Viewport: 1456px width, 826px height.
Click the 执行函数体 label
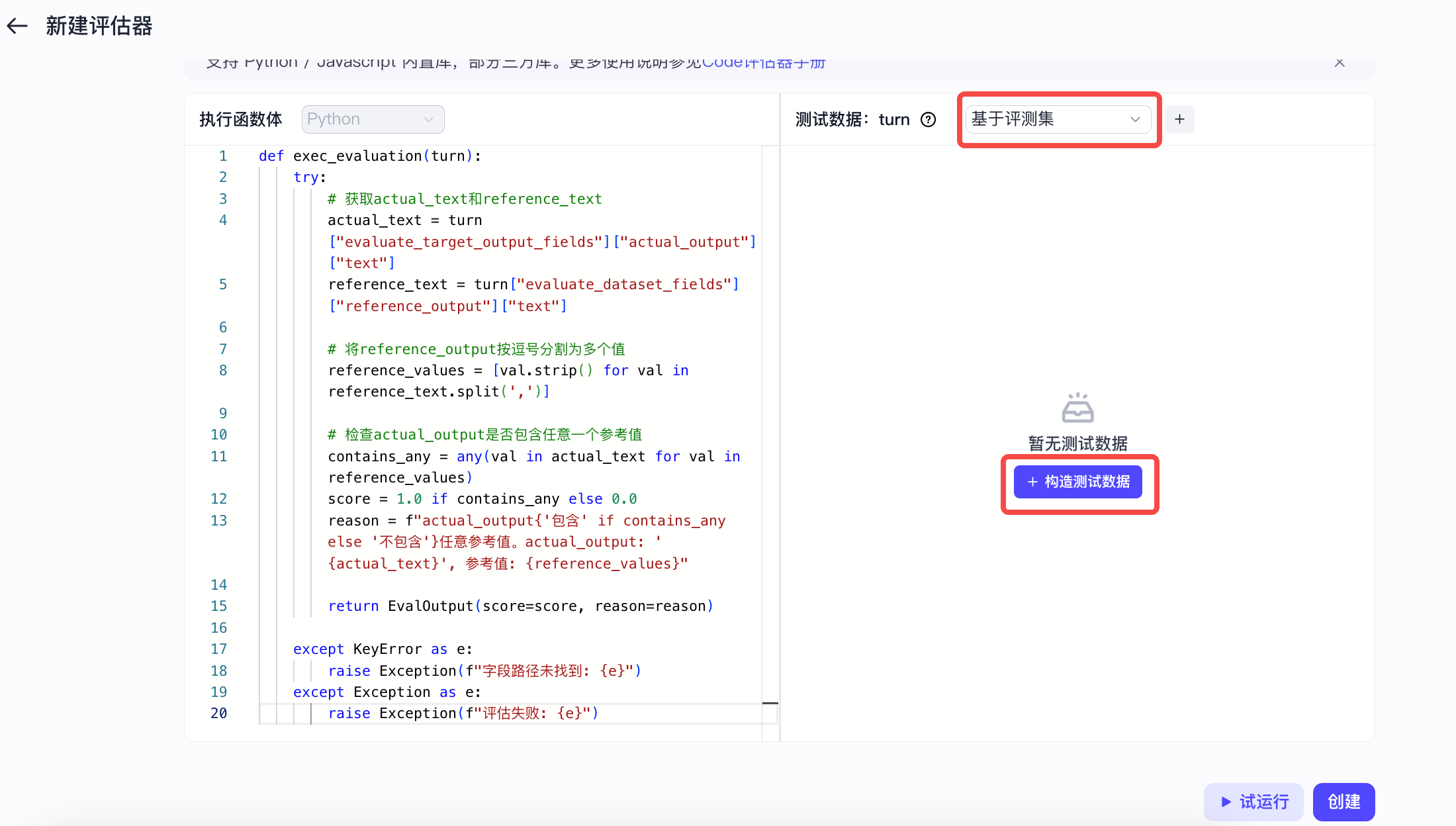(241, 120)
